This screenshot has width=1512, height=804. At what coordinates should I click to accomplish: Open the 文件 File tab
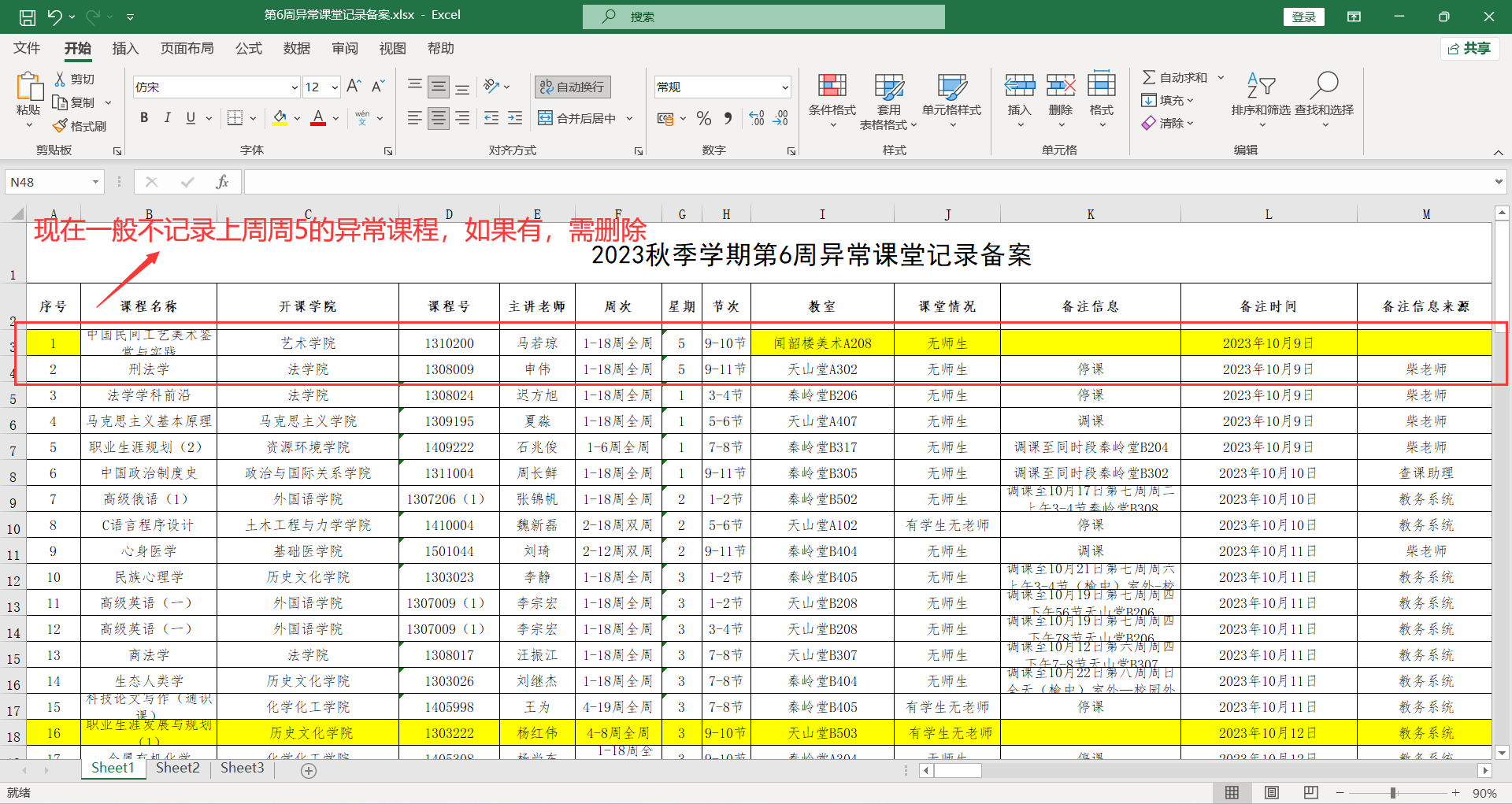[x=27, y=48]
